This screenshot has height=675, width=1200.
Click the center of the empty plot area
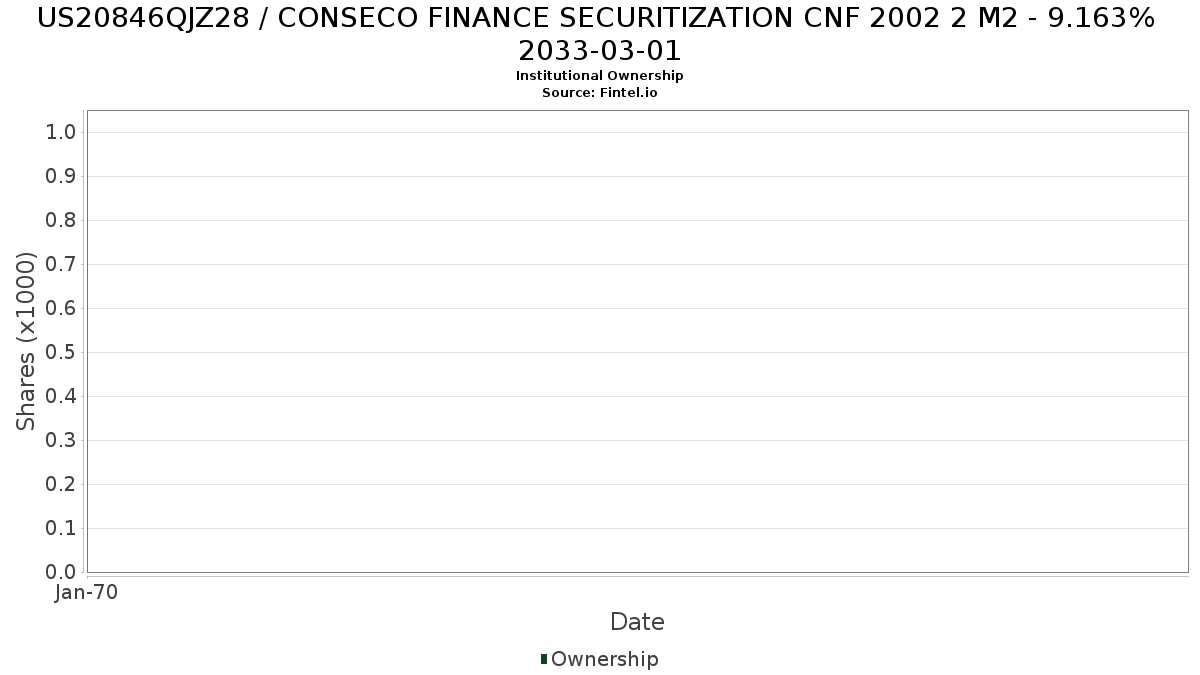pyautogui.click(x=637, y=341)
